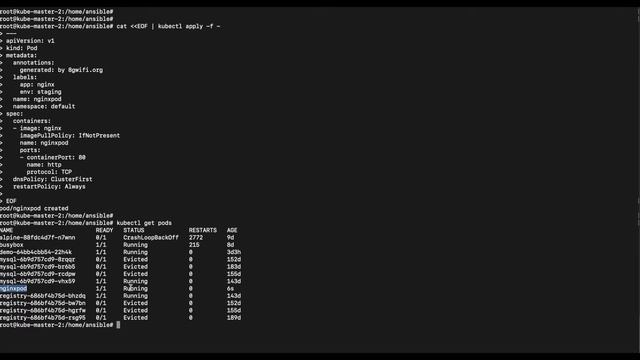Click the age value '189d'
The height and width of the screenshot is (360, 640).
click(234, 318)
